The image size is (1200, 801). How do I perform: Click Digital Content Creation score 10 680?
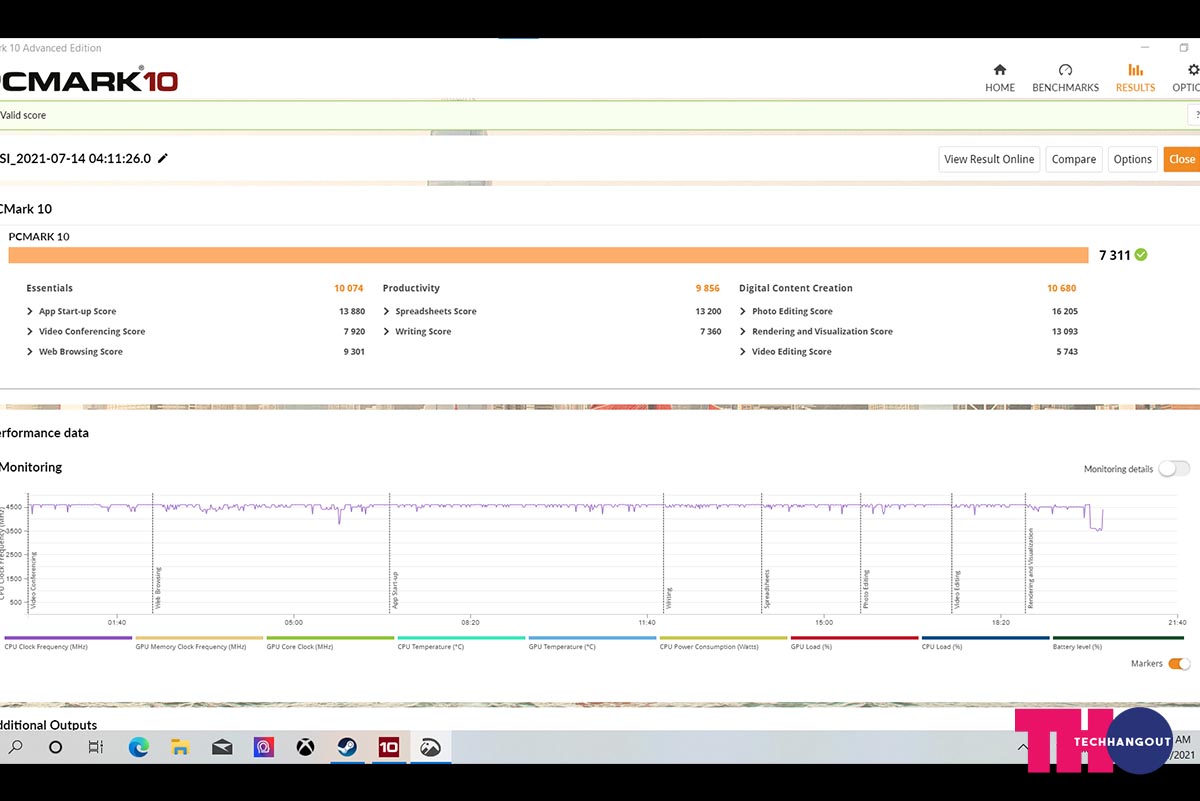click(x=1062, y=288)
